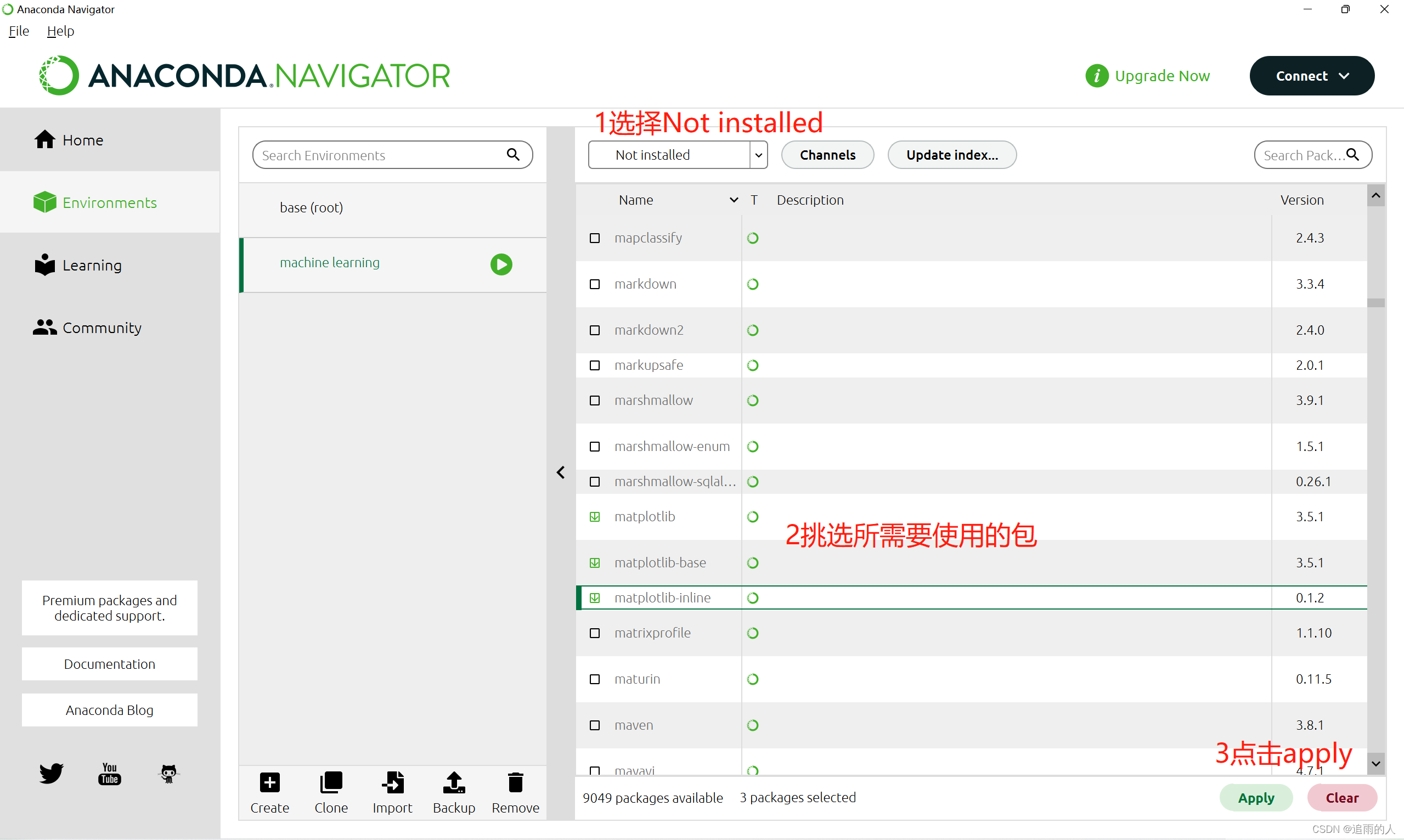1404x840 pixels.
Task: Open the Twitter bird icon link
Action: click(x=51, y=773)
